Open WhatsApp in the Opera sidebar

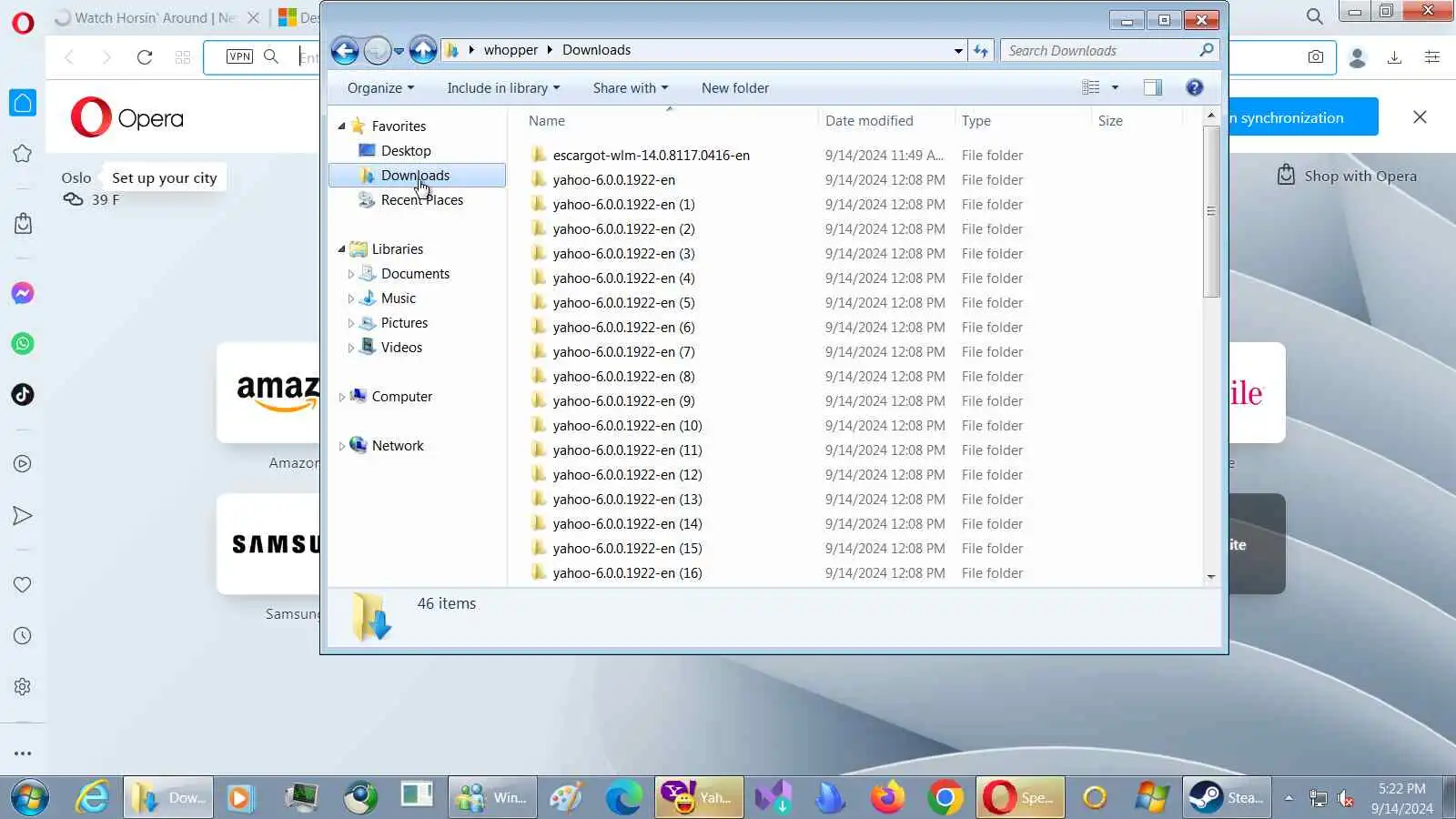(x=23, y=344)
